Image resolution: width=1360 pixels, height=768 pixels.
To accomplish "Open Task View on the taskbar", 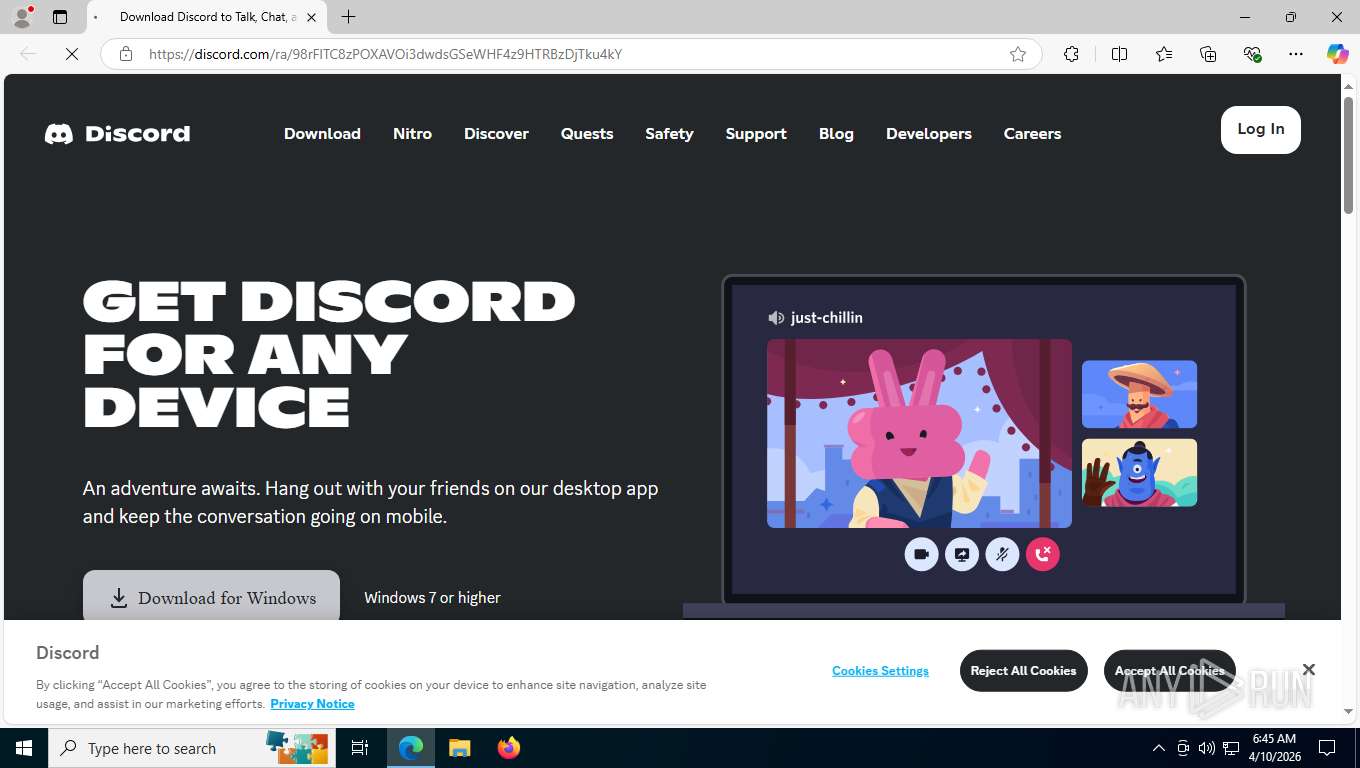I will [360, 748].
